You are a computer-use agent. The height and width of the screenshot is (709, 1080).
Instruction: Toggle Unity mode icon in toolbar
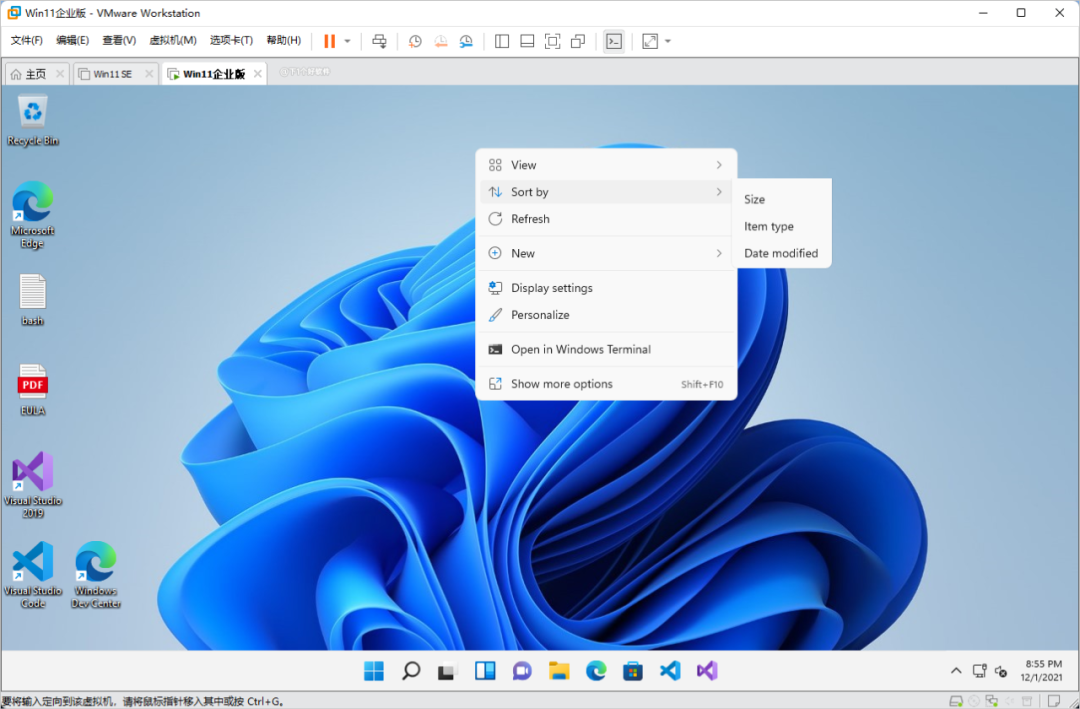578,41
